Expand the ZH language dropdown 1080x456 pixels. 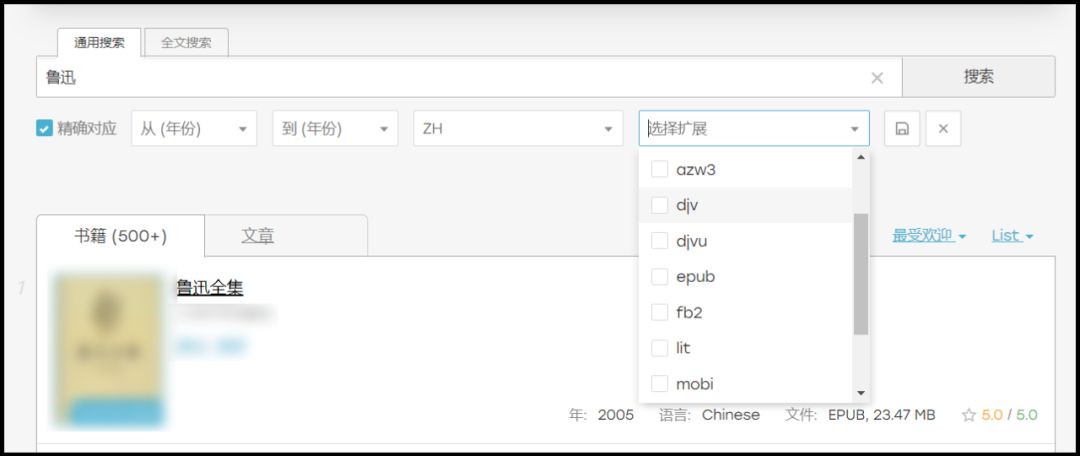[x=518, y=129]
